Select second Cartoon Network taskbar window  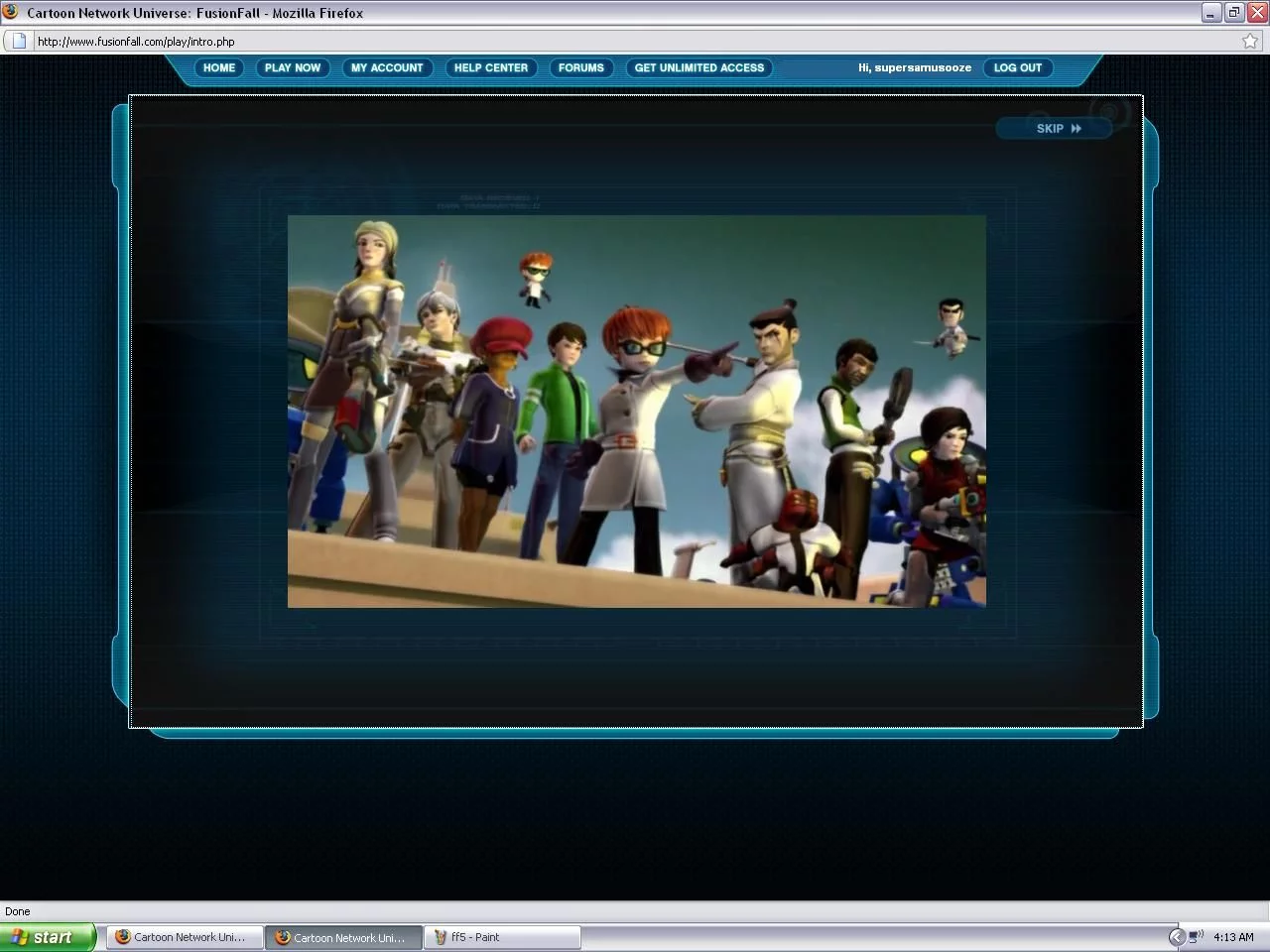point(343,937)
